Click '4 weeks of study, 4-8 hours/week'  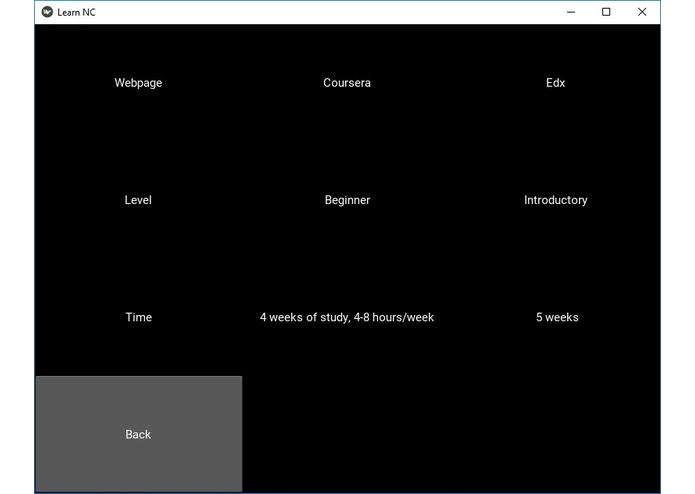click(x=347, y=318)
